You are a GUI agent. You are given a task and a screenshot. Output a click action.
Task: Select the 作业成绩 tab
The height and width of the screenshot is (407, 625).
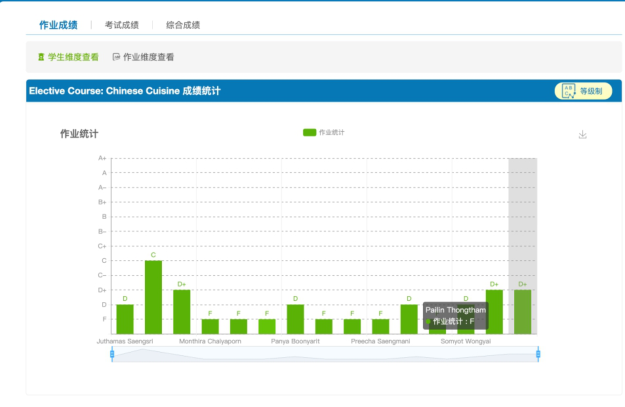point(58,25)
